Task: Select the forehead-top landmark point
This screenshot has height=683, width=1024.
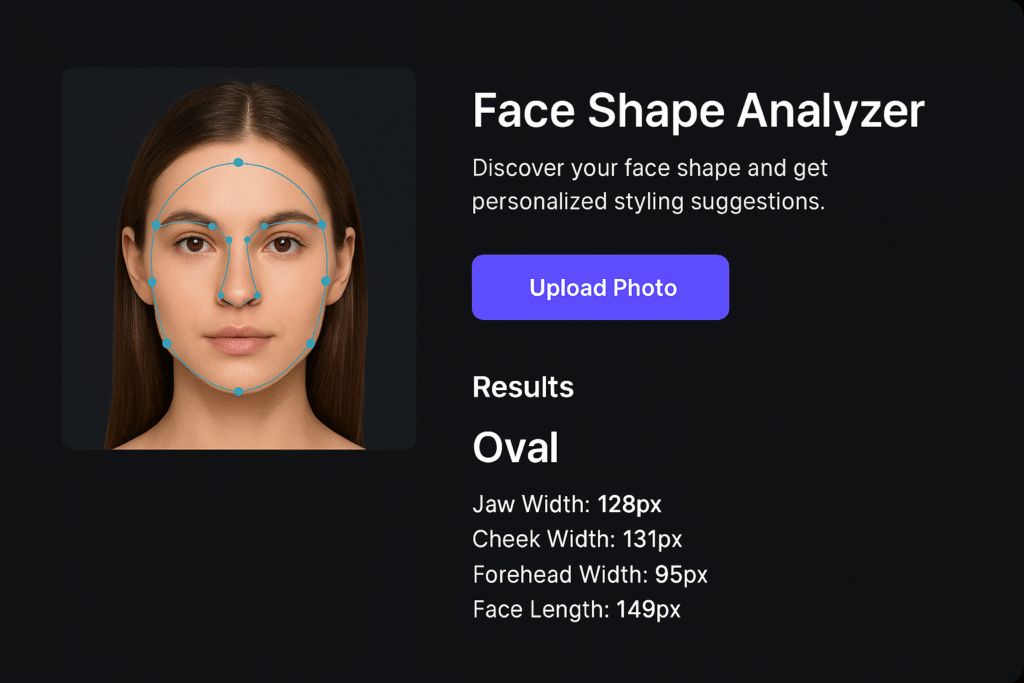Action: click(239, 162)
